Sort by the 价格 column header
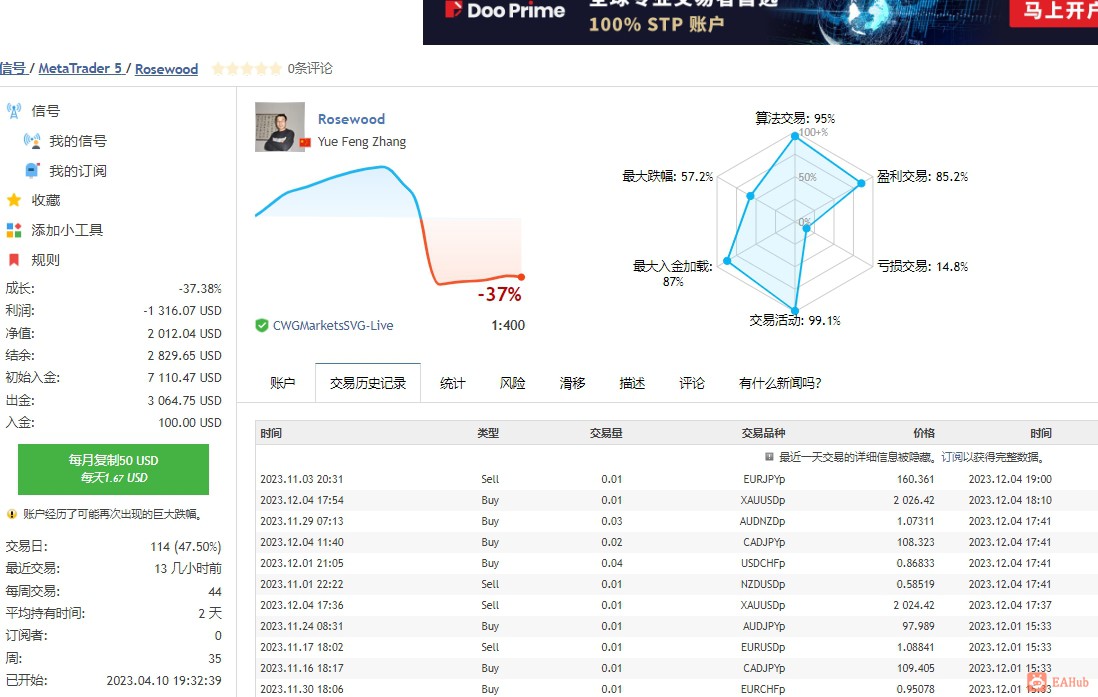 pyautogui.click(x=924, y=433)
